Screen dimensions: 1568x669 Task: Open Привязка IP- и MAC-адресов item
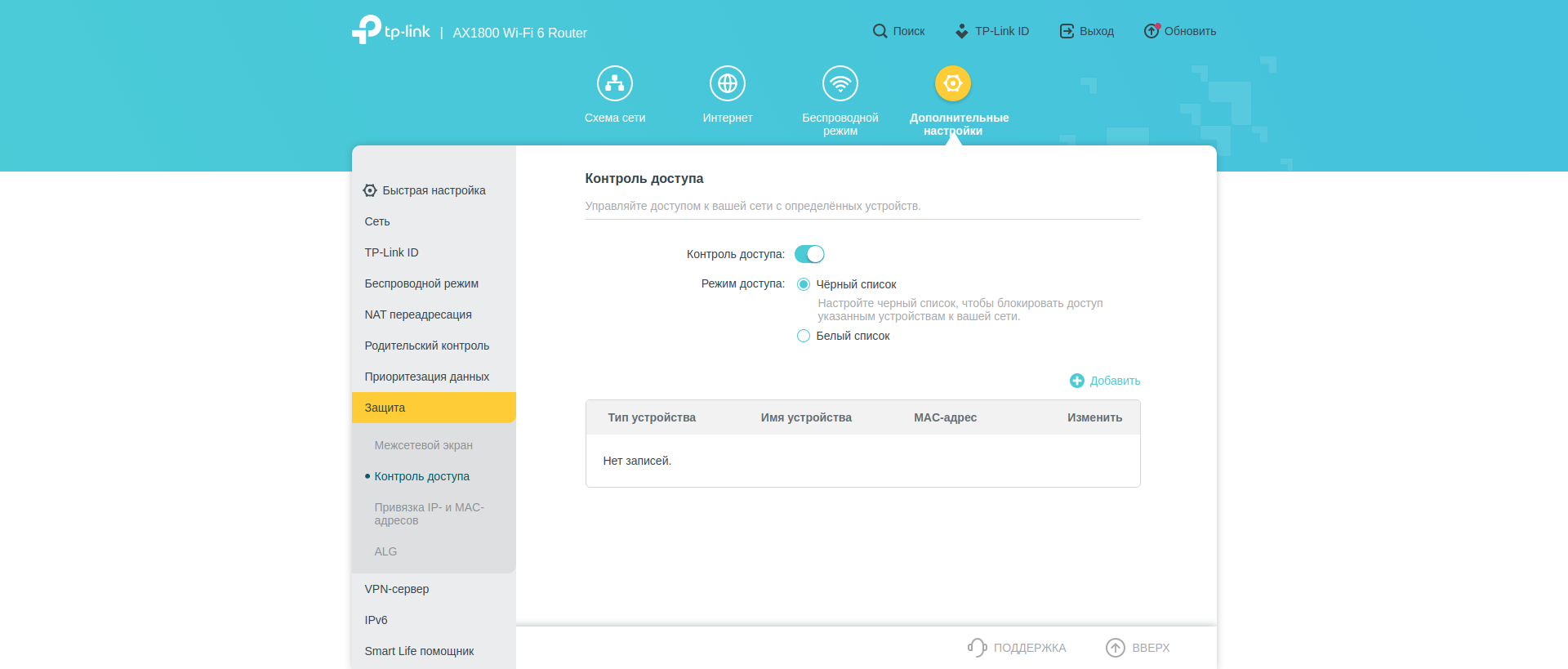[x=429, y=514]
